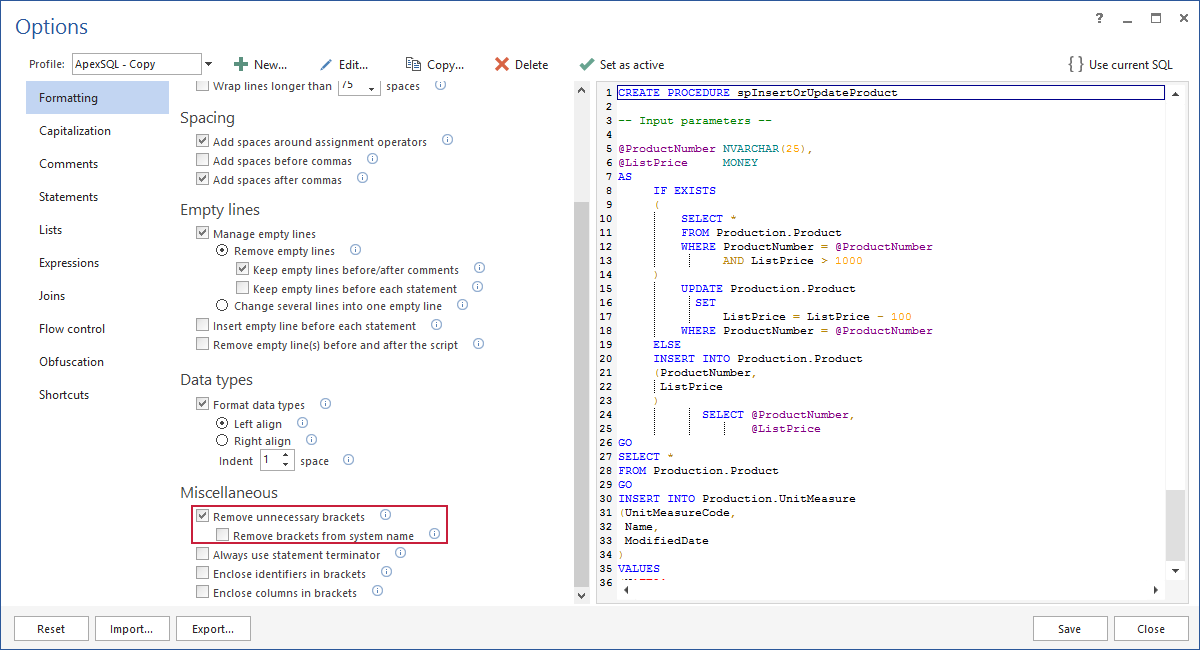Viewport: 1200px width, 650px height.
Task: Open help via question mark icon
Action: 1099,18
